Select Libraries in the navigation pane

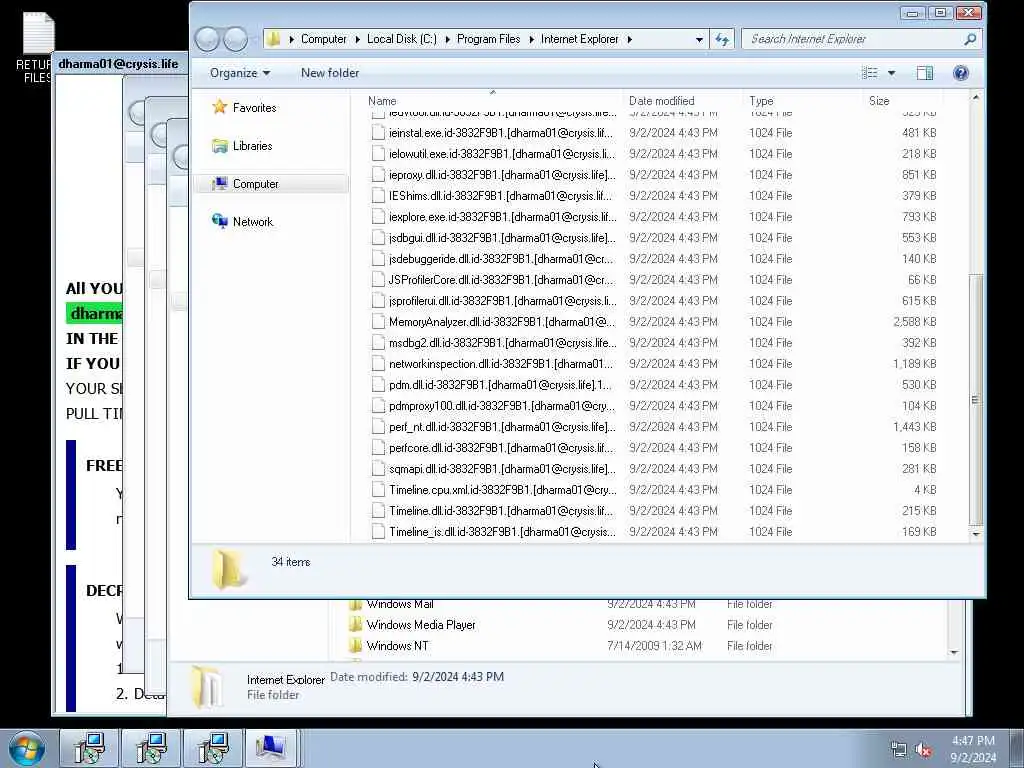click(x=252, y=146)
